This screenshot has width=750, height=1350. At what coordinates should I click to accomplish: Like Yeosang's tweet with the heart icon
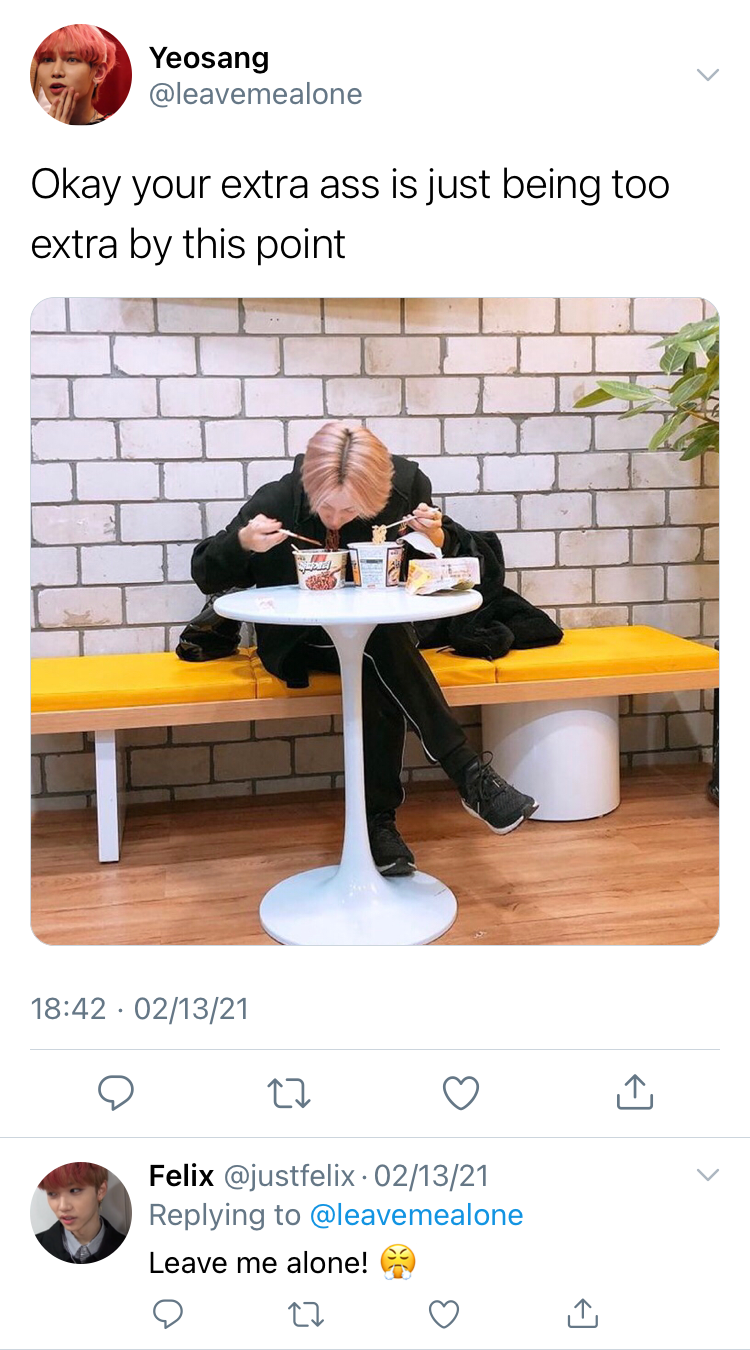tap(461, 1093)
